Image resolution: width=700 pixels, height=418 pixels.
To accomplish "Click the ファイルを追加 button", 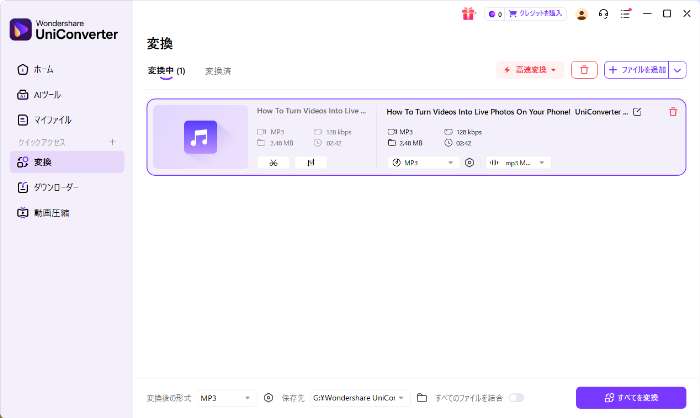I will [x=637, y=70].
